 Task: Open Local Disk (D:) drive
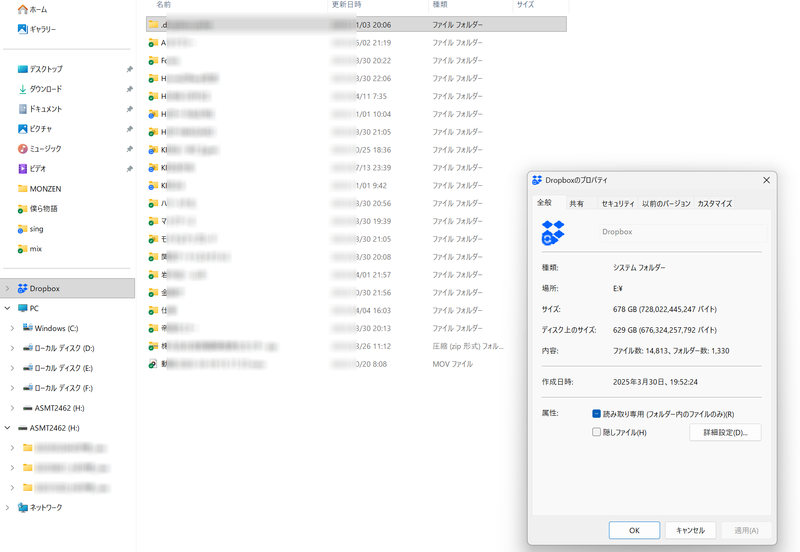[x=58, y=348]
